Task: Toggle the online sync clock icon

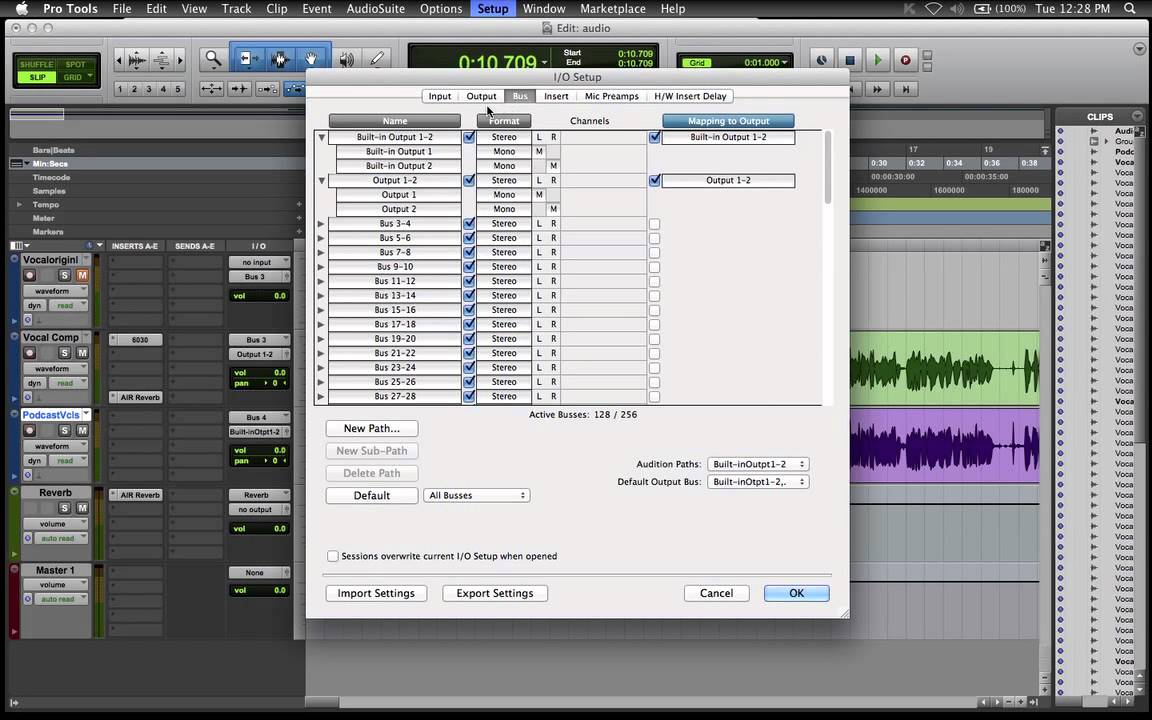Action: [x=821, y=60]
